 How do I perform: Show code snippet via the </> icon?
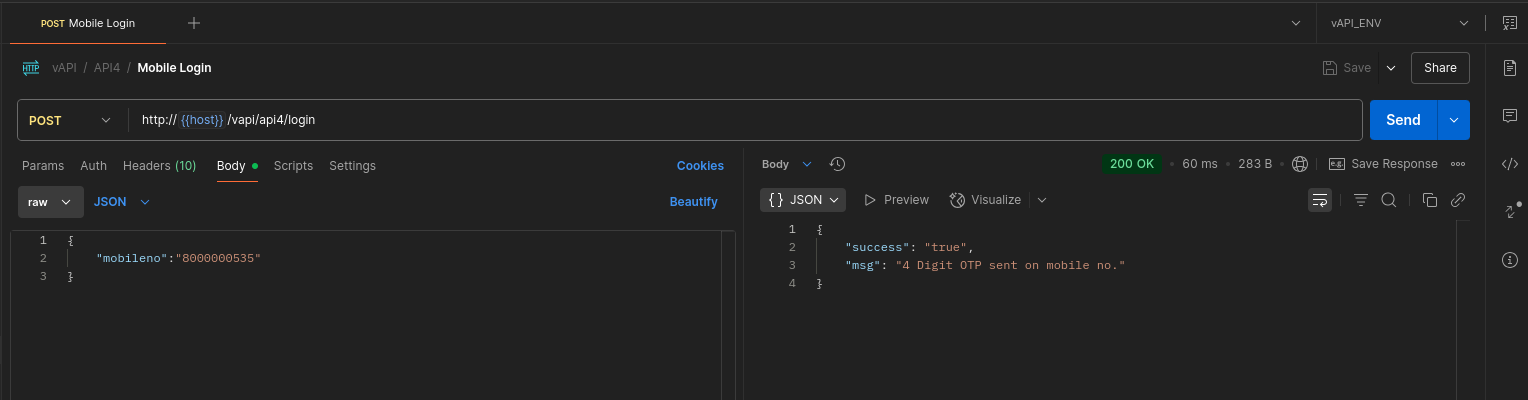tap(1510, 164)
